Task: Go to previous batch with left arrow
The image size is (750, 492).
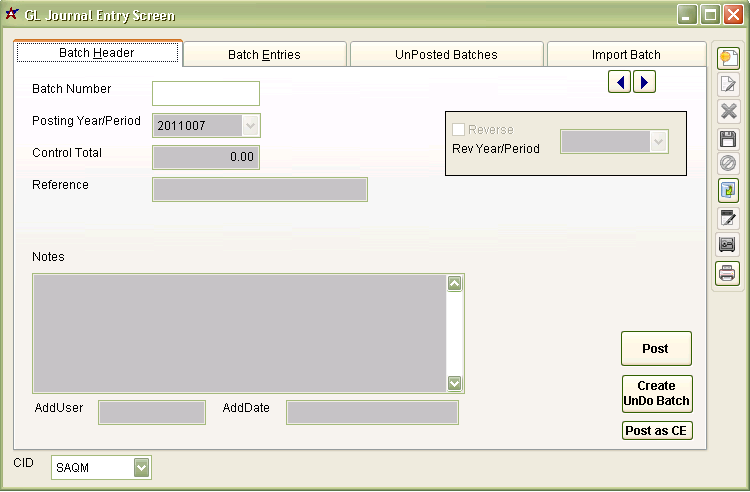Action: click(620, 82)
